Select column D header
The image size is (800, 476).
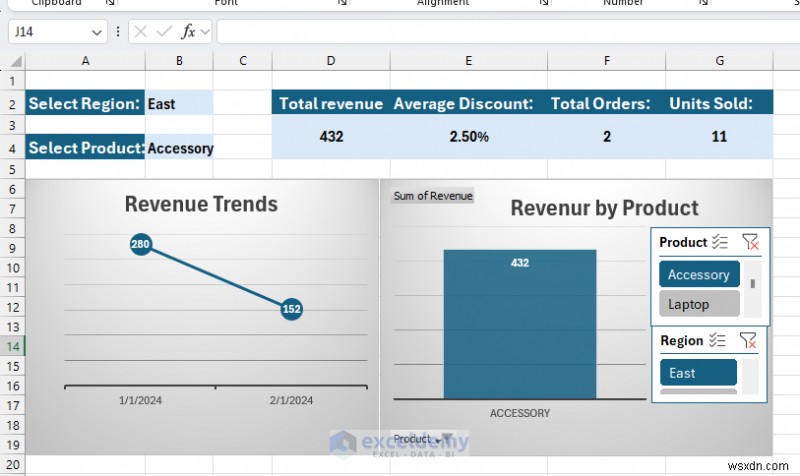[x=331, y=61]
